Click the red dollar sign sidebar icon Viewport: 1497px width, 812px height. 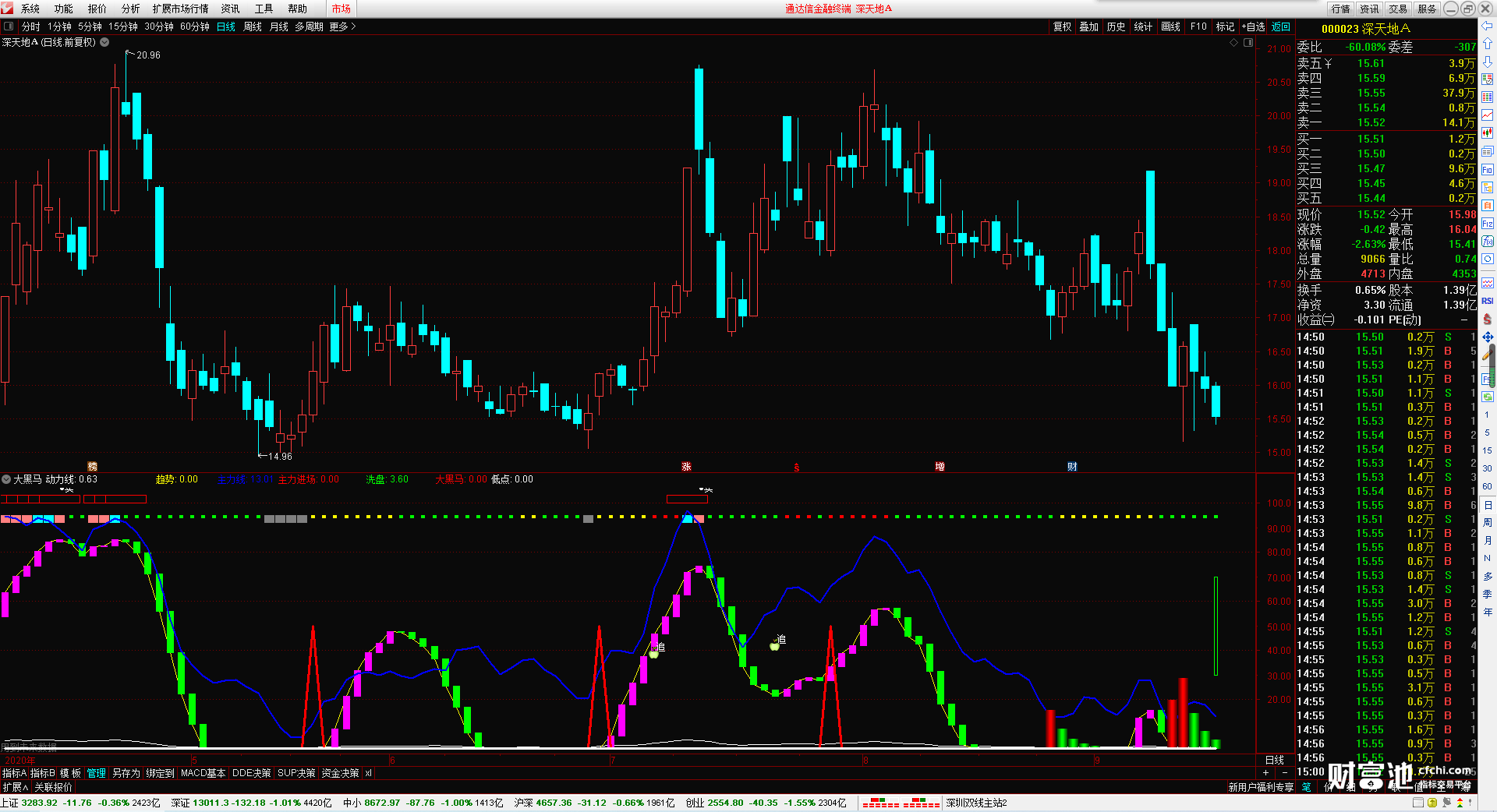click(x=1488, y=319)
